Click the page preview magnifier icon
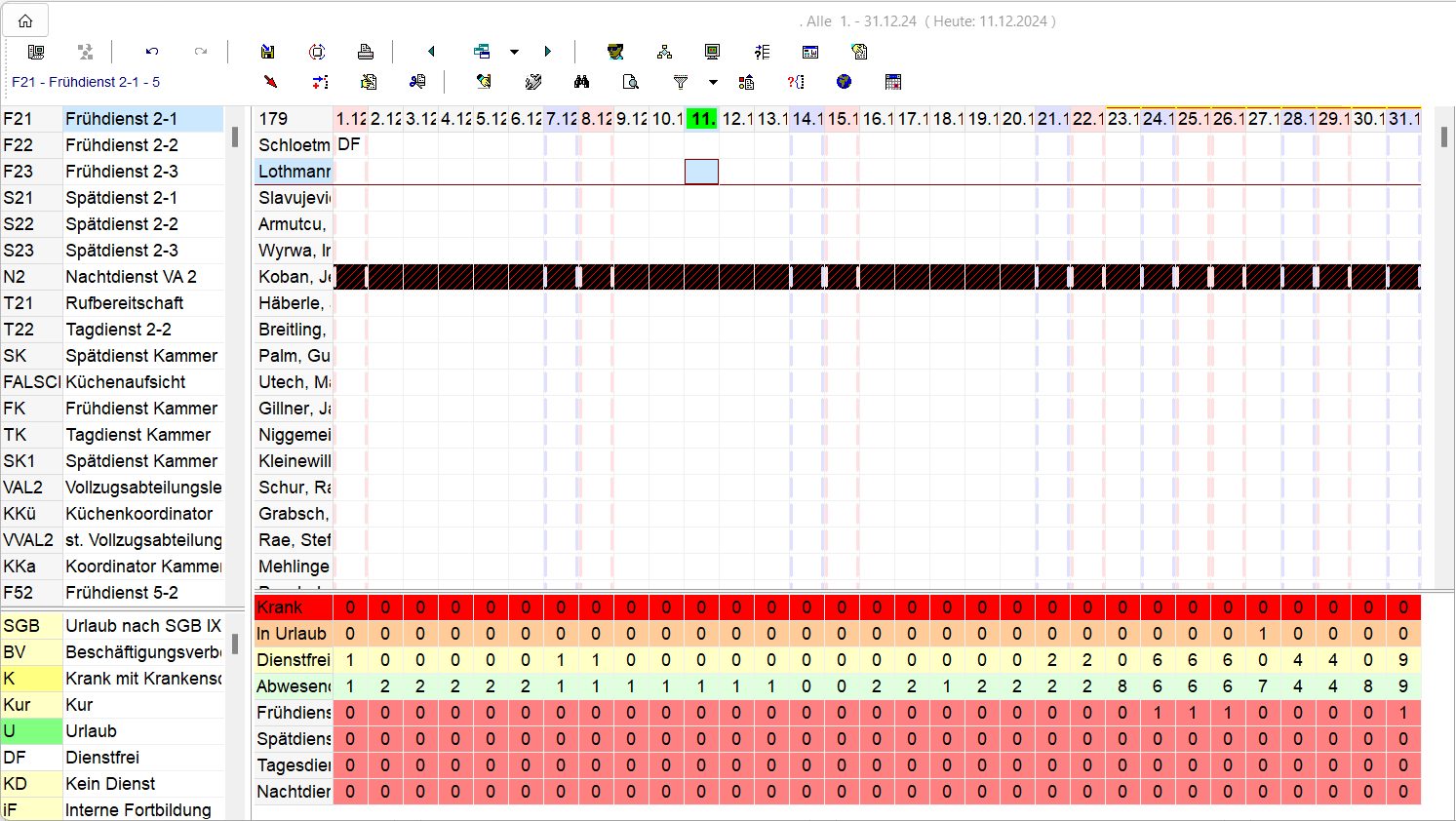This screenshot has width=1456, height=821. click(631, 82)
